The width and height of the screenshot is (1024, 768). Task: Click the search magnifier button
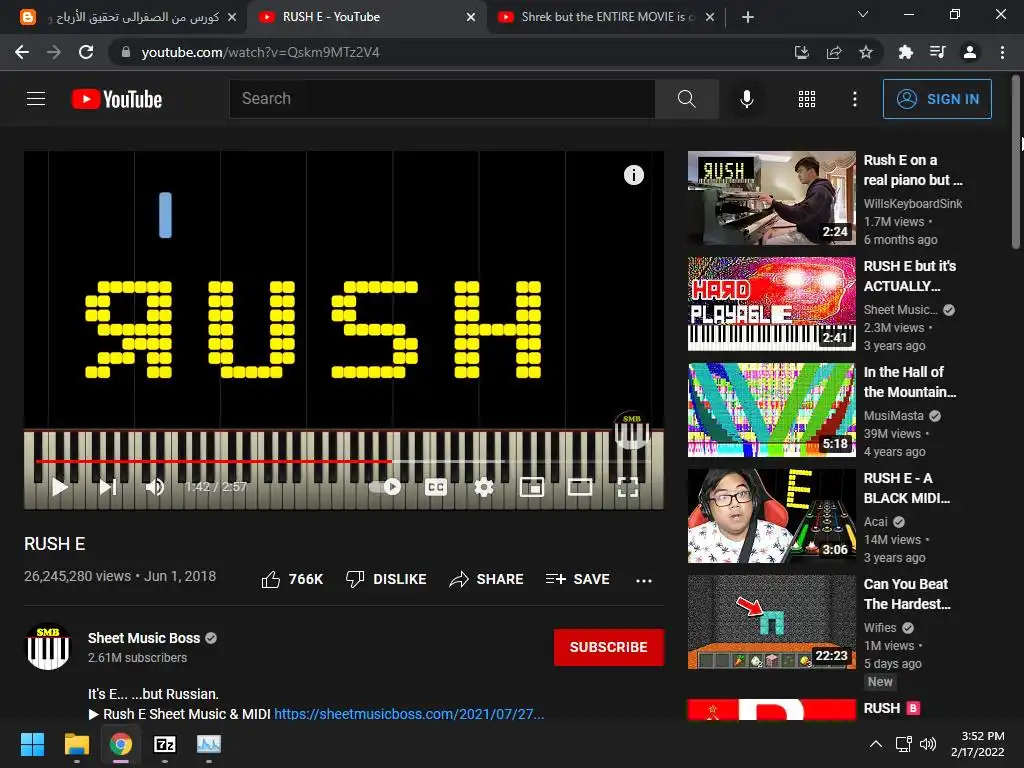coord(686,99)
